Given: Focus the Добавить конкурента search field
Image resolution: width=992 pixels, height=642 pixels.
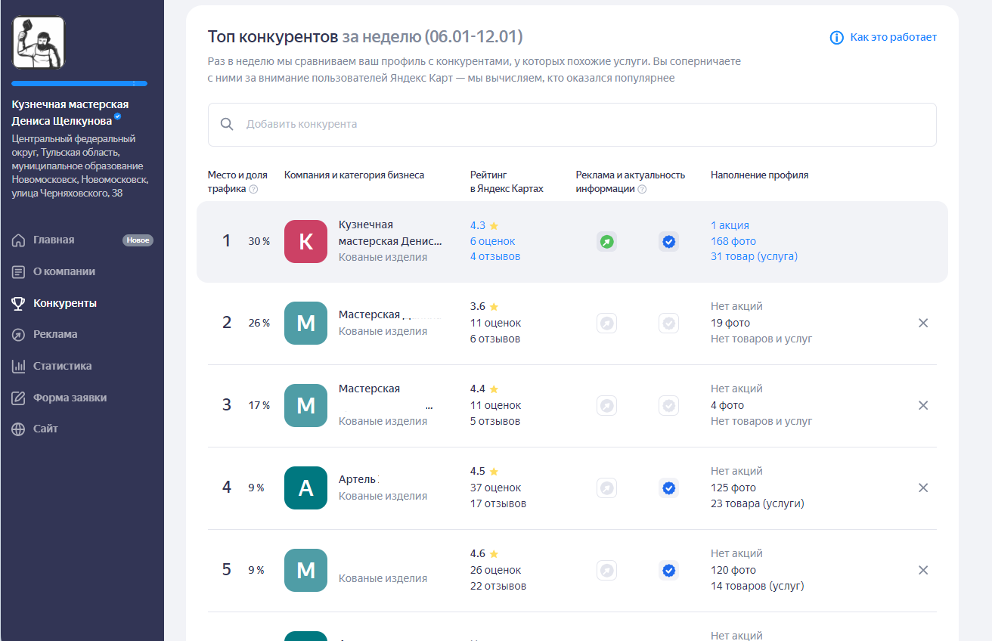Looking at the screenshot, I should click(572, 125).
